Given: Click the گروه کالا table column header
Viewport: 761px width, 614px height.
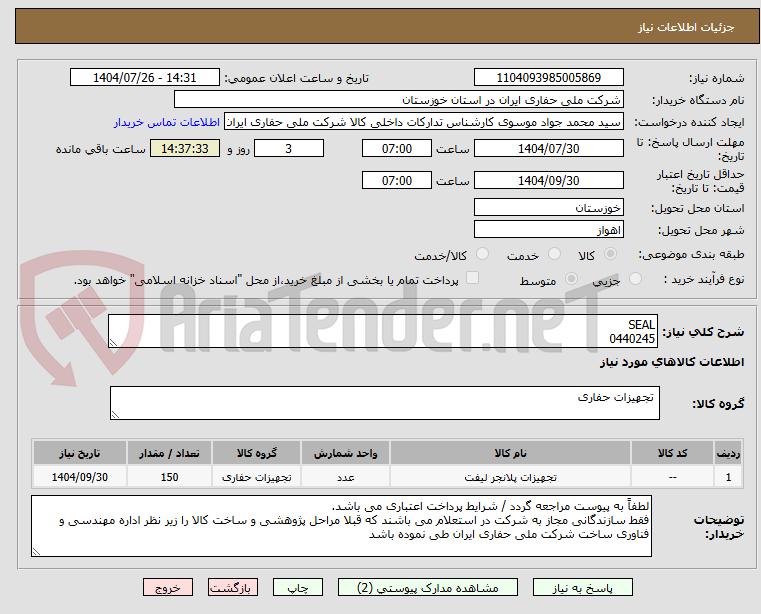Looking at the screenshot, I should [257, 453].
